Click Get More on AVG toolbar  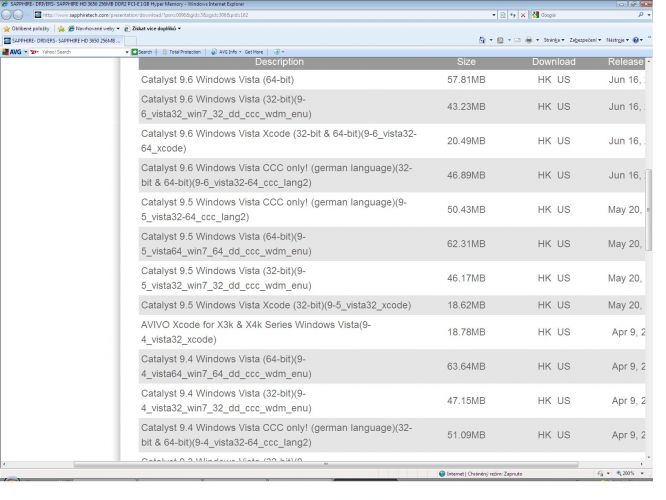point(254,52)
